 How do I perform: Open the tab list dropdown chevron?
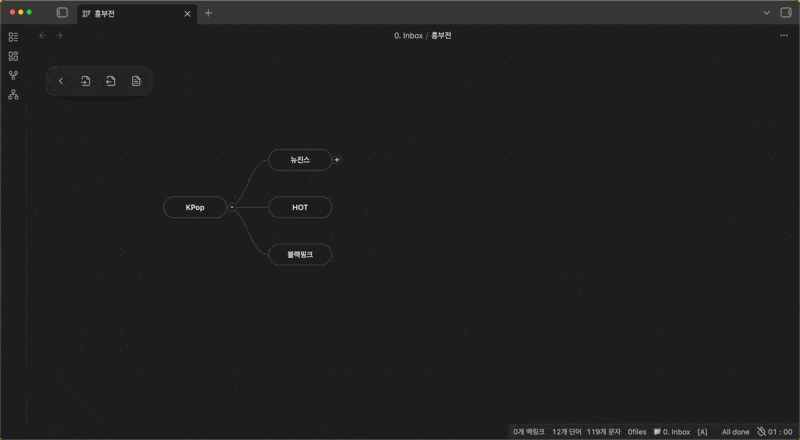766,13
